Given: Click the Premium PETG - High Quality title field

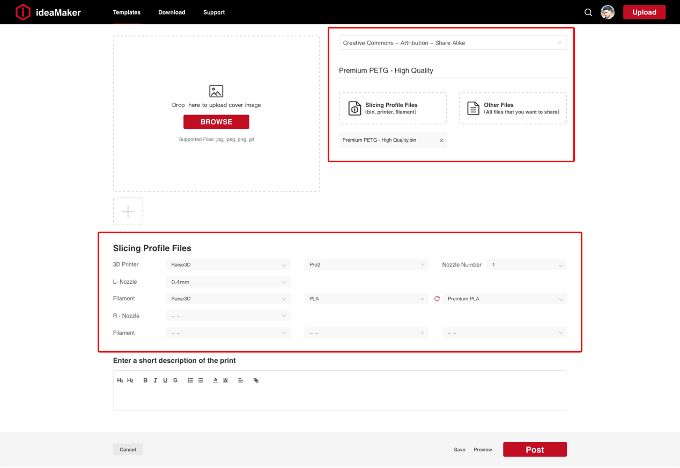Looking at the screenshot, I should 452,70.
